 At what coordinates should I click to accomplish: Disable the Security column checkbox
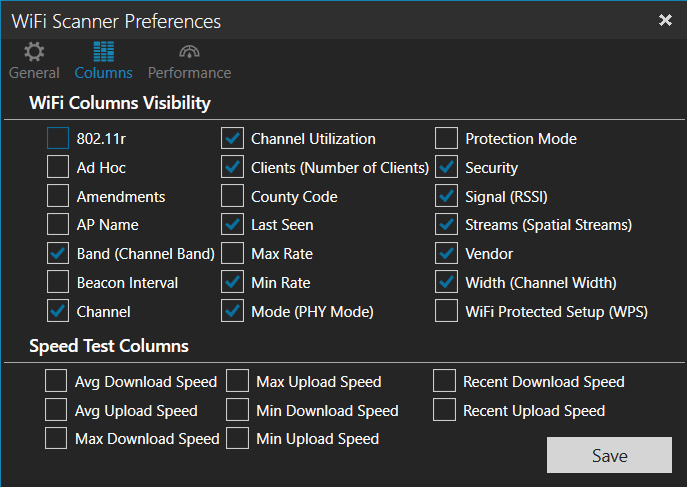[x=446, y=167]
